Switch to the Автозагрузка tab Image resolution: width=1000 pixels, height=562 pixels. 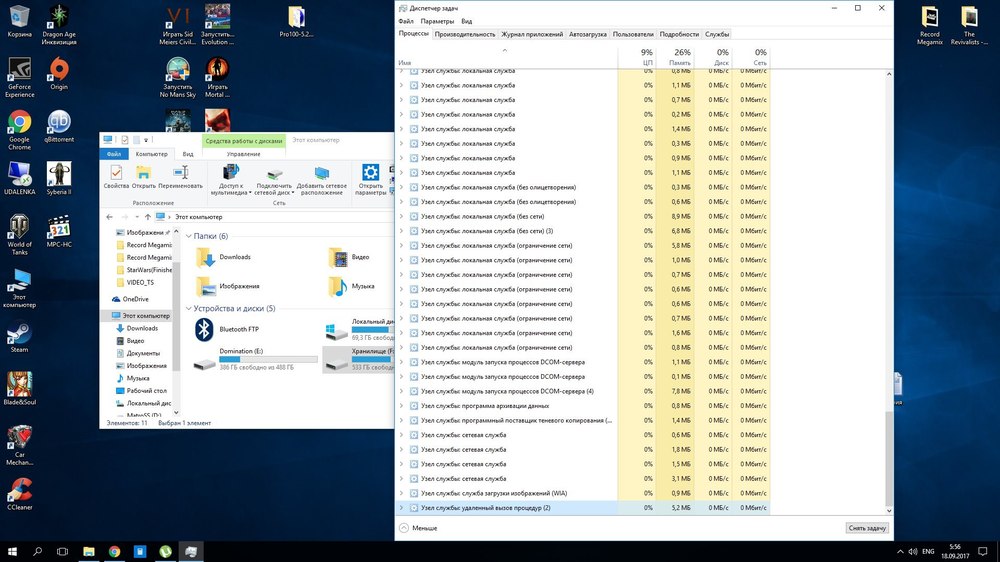point(587,34)
